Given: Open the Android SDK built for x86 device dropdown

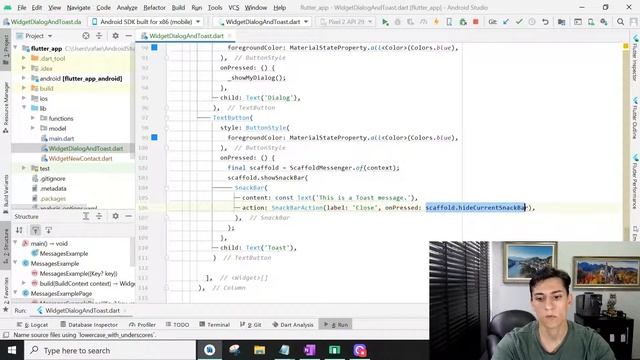Looking at the screenshot, I should (146, 22).
